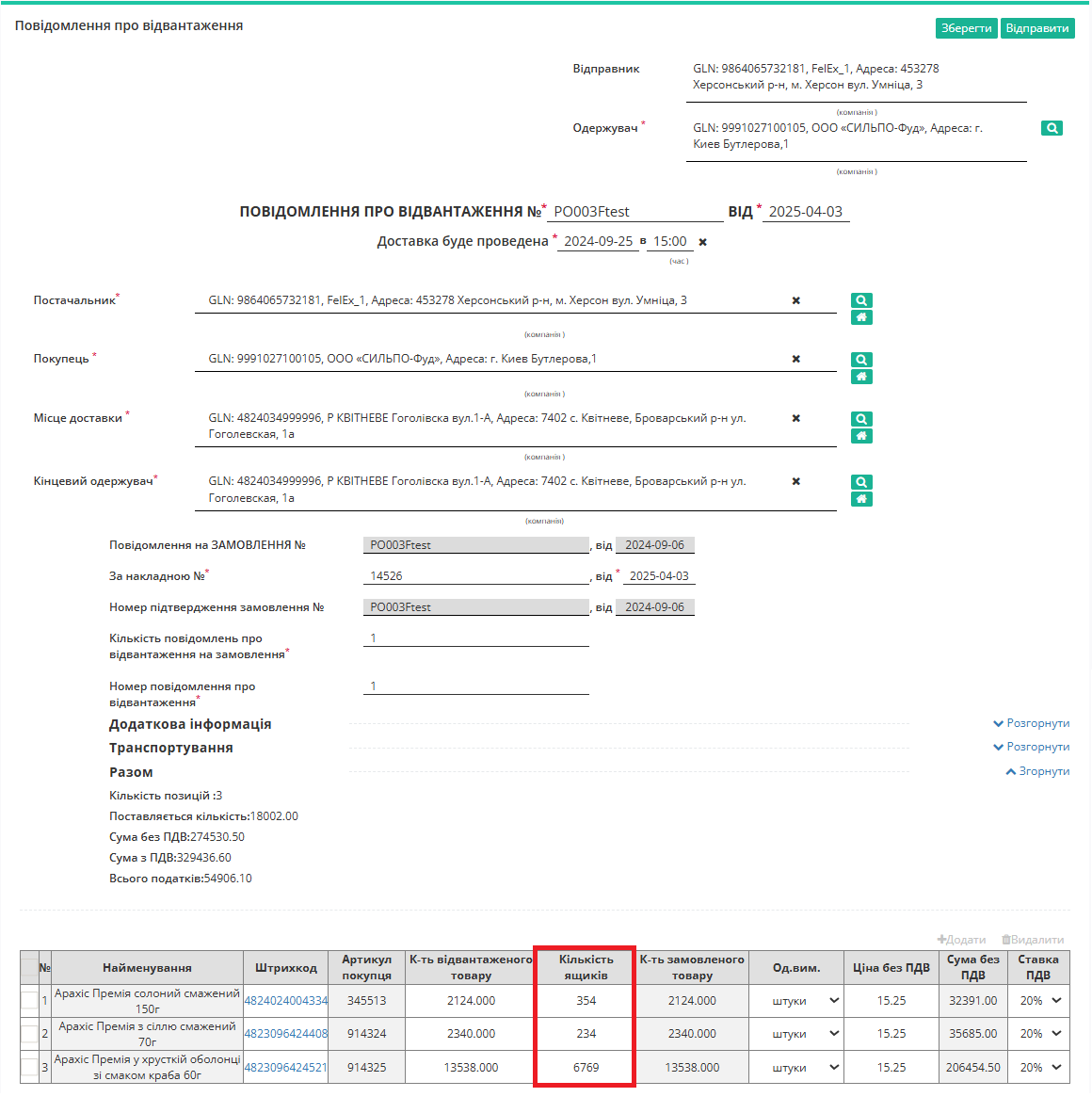The height and width of the screenshot is (1097, 1092).
Task: Click the home icon for Місце доставки
Action: pyautogui.click(x=861, y=436)
